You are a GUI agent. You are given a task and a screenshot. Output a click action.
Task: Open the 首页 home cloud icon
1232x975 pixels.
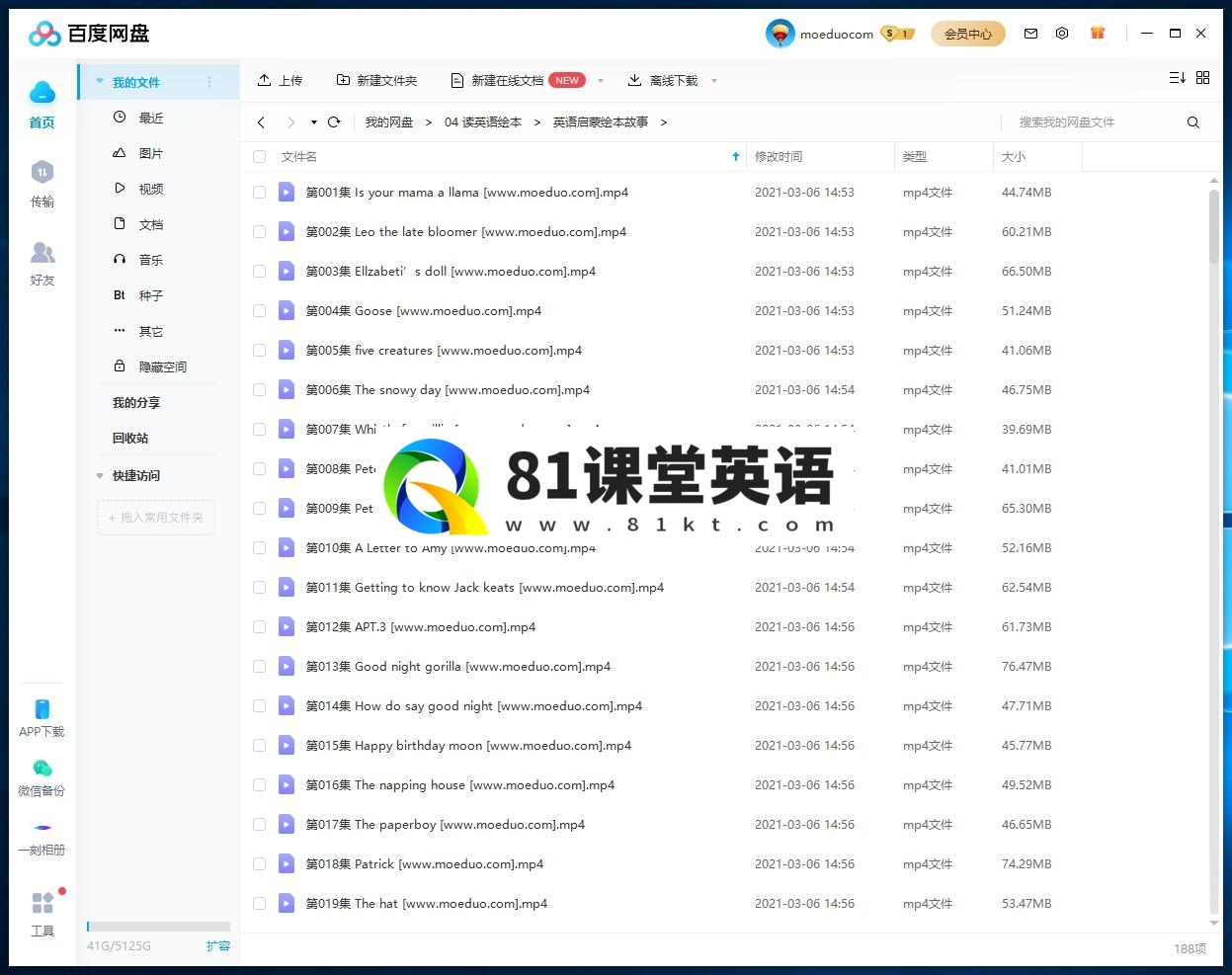pos(41,93)
